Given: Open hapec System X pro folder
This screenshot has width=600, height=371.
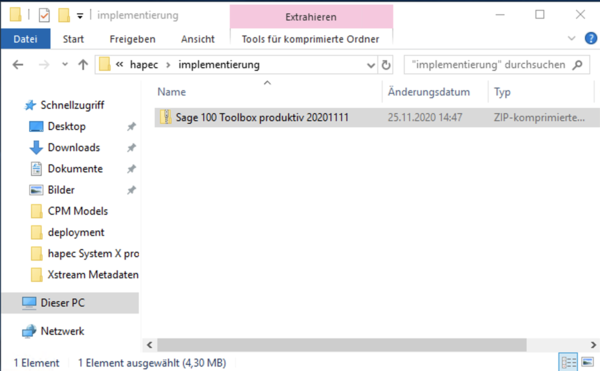Looking at the screenshot, I should click(x=93, y=254).
